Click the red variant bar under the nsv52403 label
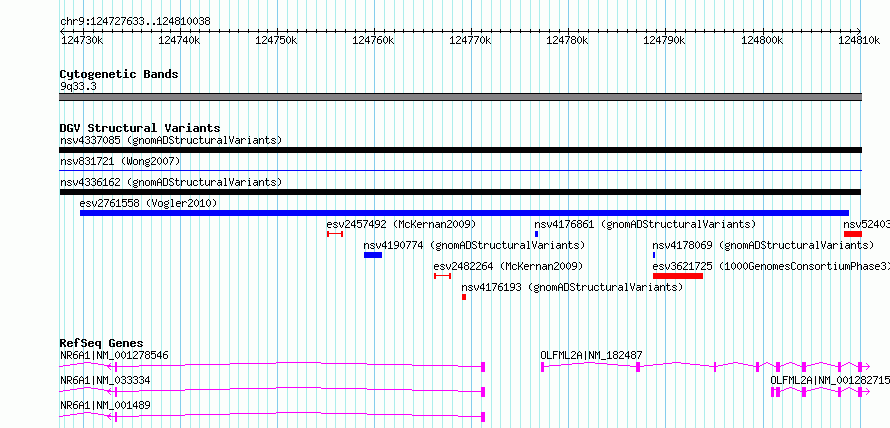 coord(853,234)
